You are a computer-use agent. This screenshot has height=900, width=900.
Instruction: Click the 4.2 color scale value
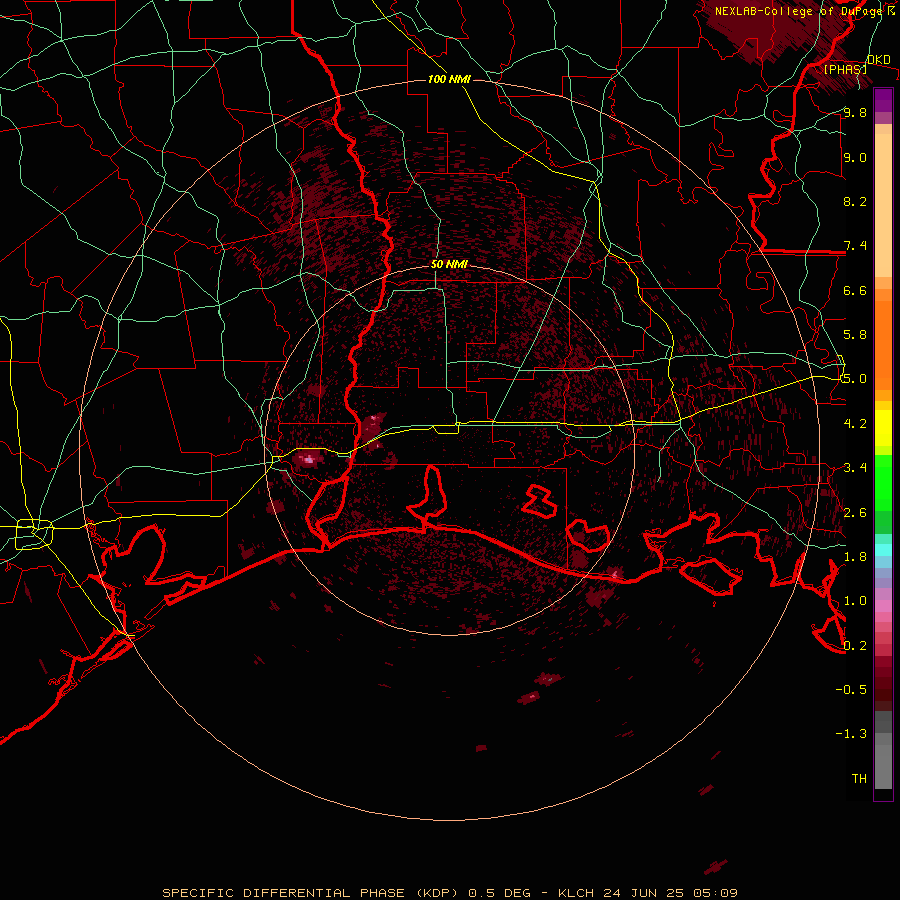[855, 424]
